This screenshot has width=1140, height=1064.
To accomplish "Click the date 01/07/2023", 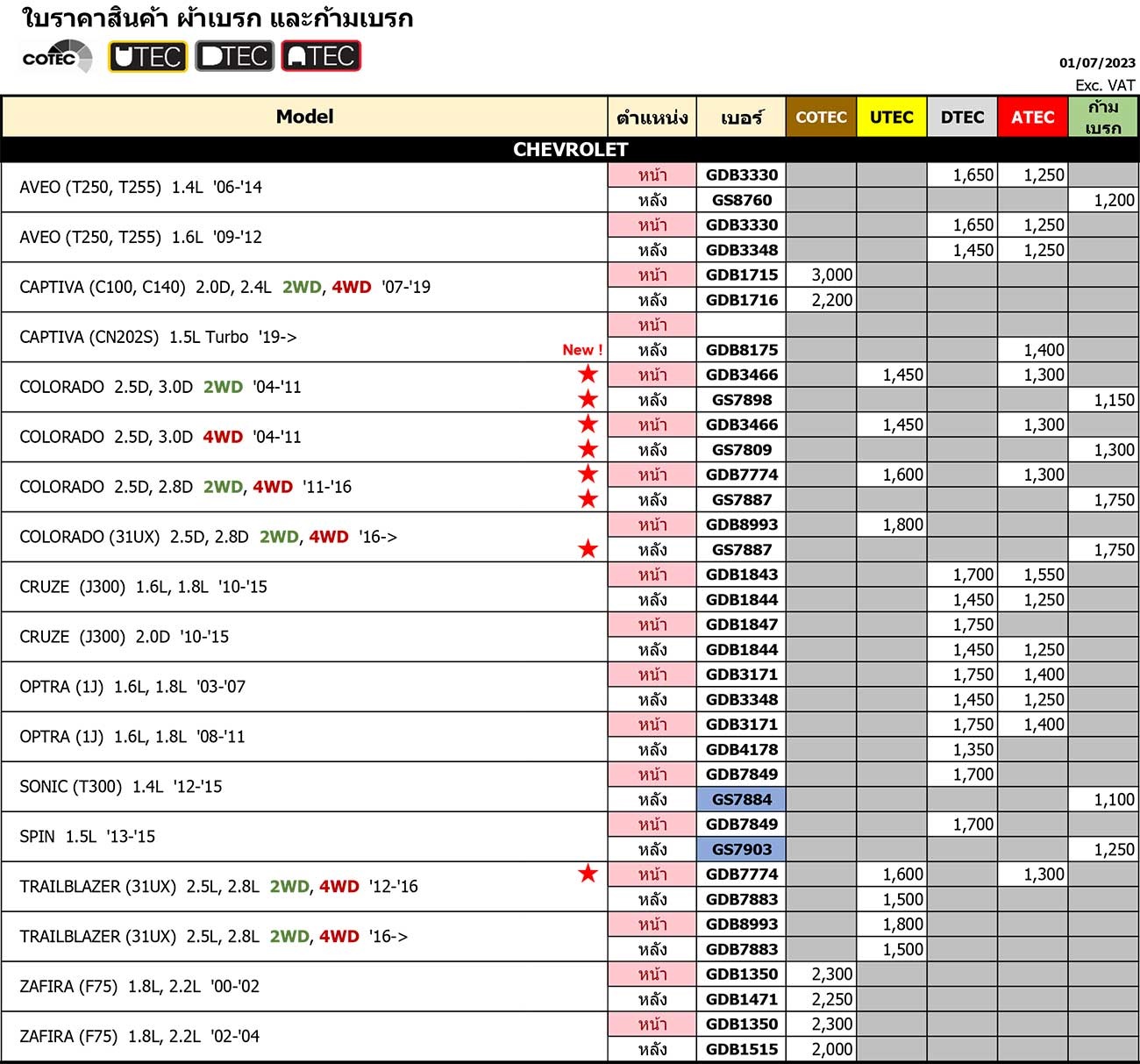I will point(1097,62).
